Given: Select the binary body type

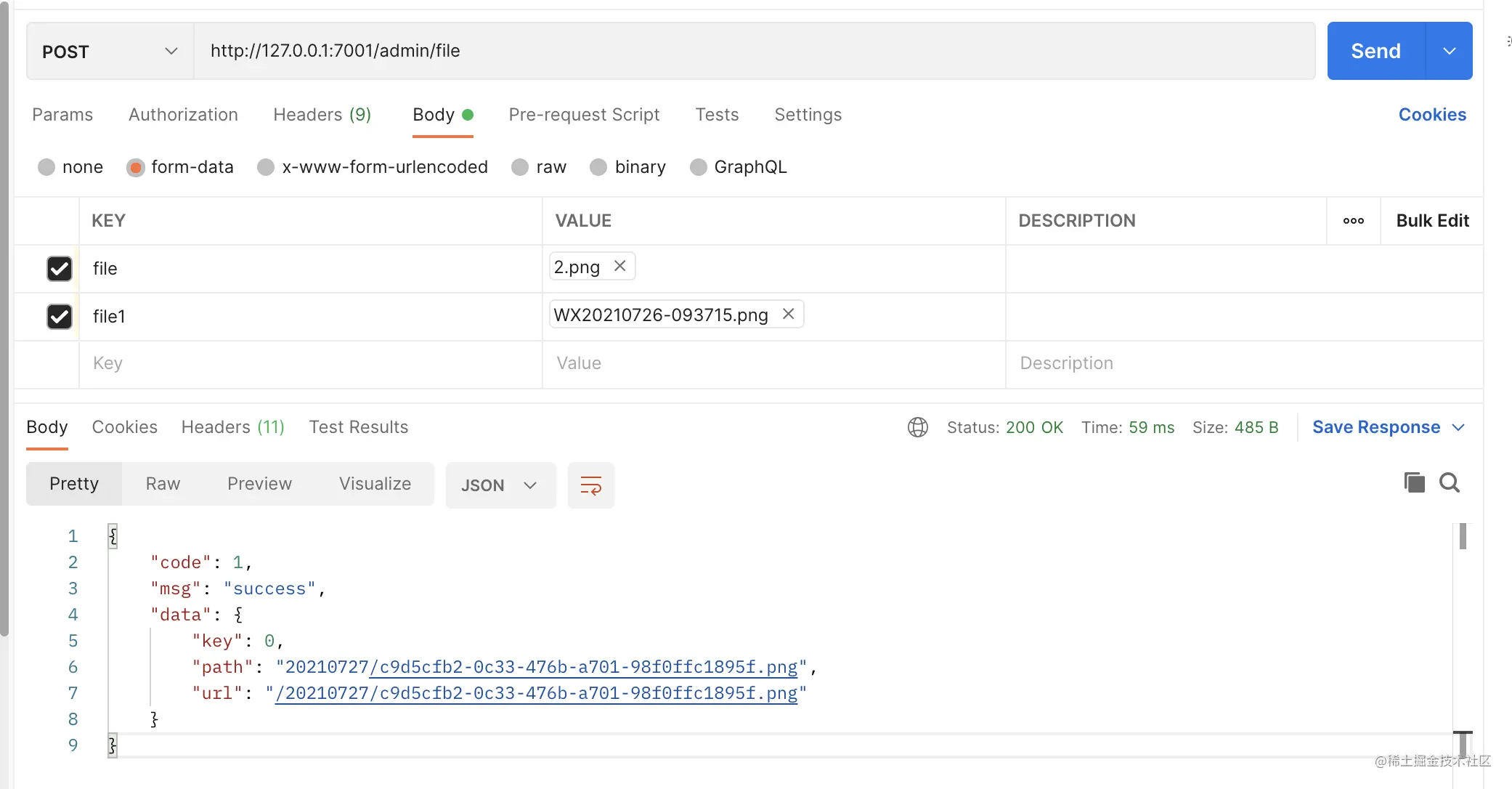Looking at the screenshot, I should [598, 167].
